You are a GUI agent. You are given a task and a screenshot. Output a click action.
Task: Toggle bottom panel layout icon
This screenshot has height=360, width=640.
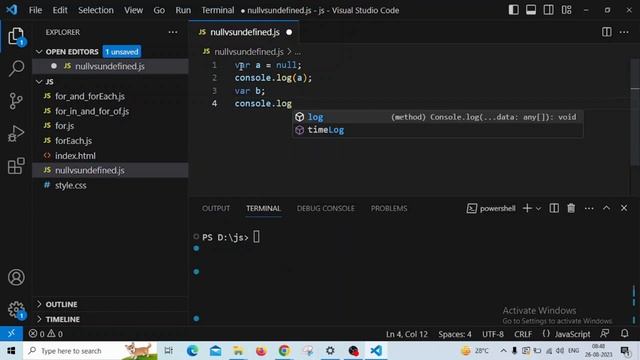click(x=531, y=10)
